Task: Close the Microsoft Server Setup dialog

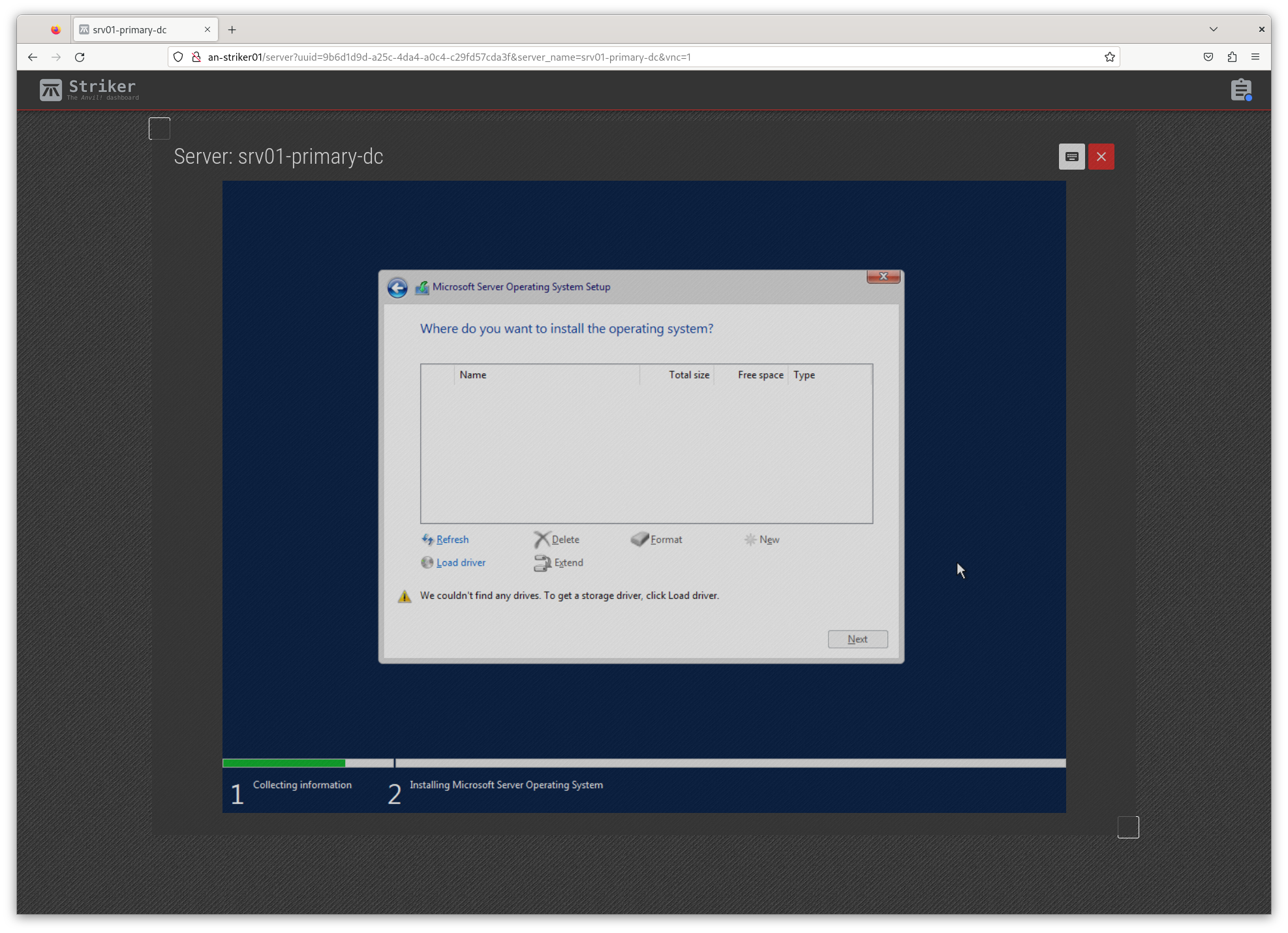Action: pos(883,277)
